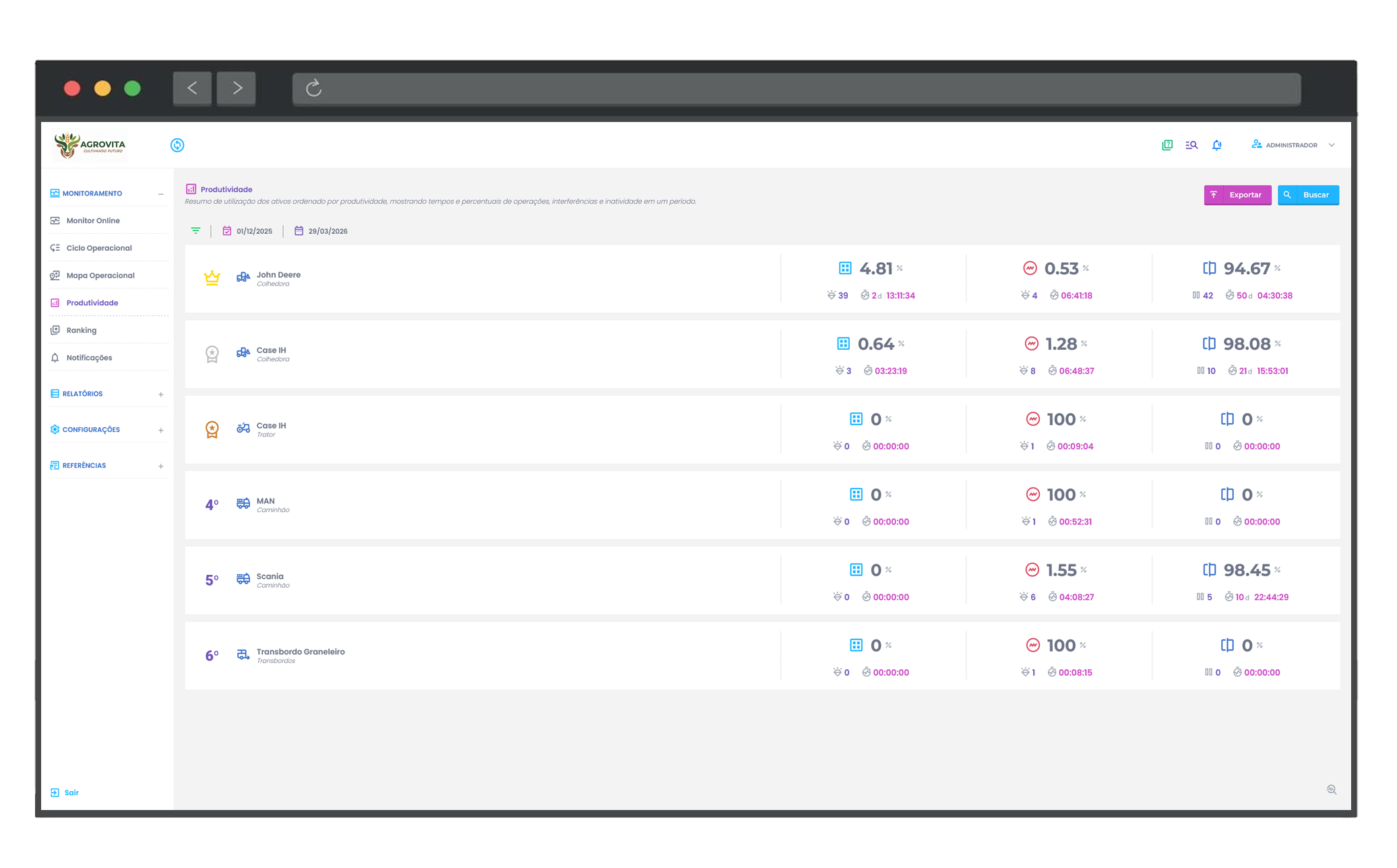Click the zoom icon at the bottom right corner
The height and width of the screenshot is (868, 1397).
click(1332, 788)
